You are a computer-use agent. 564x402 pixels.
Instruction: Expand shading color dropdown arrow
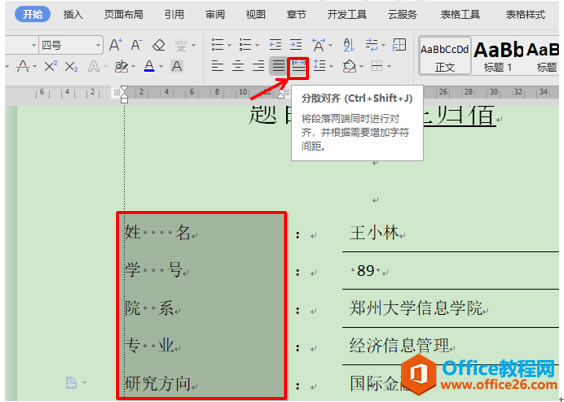click(x=361, y=67)
